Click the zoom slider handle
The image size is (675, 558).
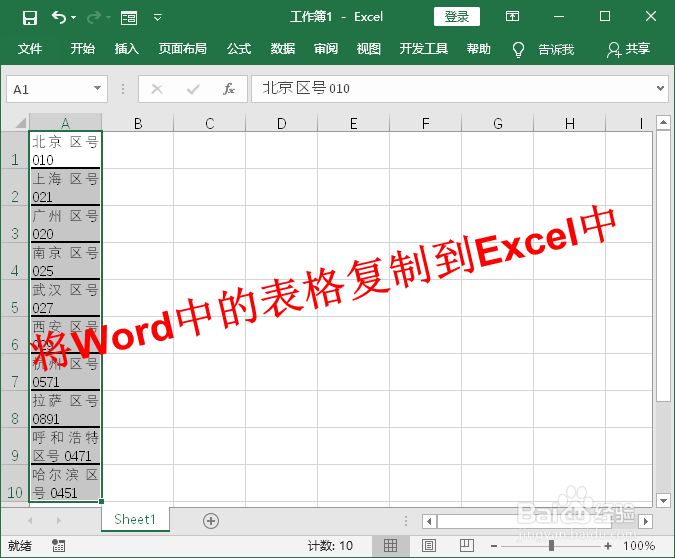point(551,546)
